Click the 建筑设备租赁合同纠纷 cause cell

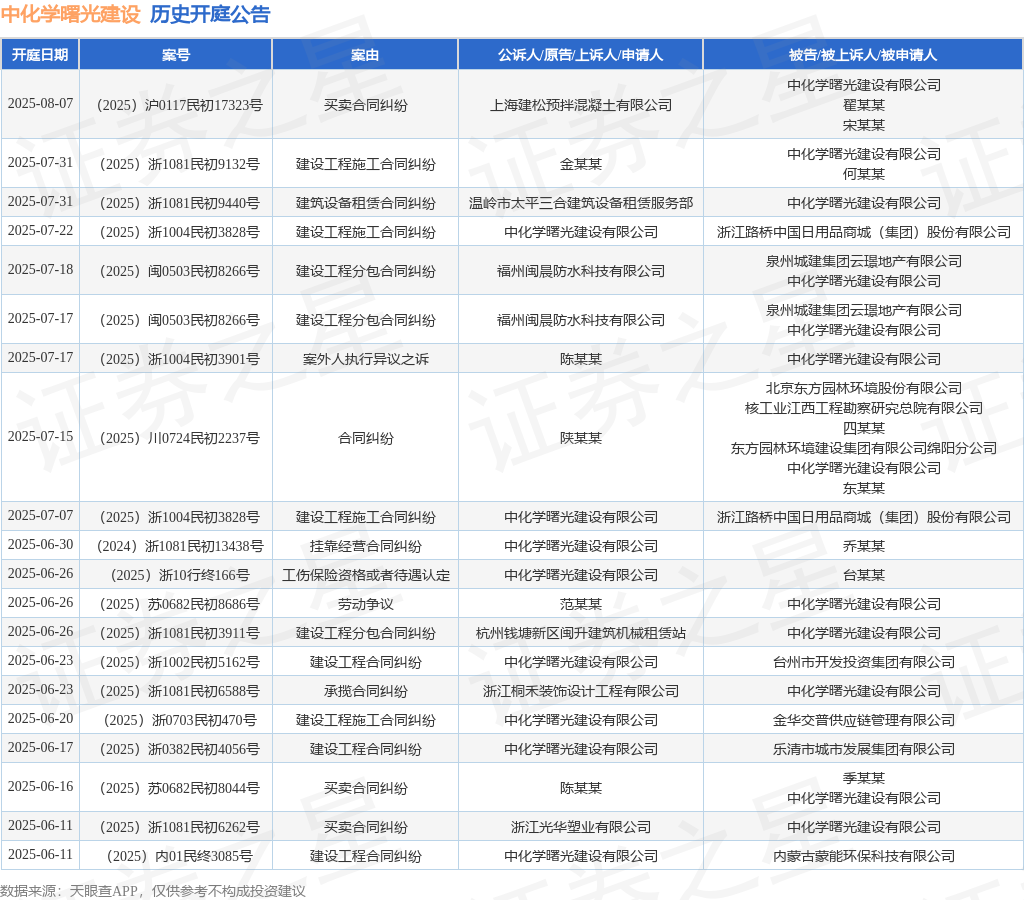point(365,203)
